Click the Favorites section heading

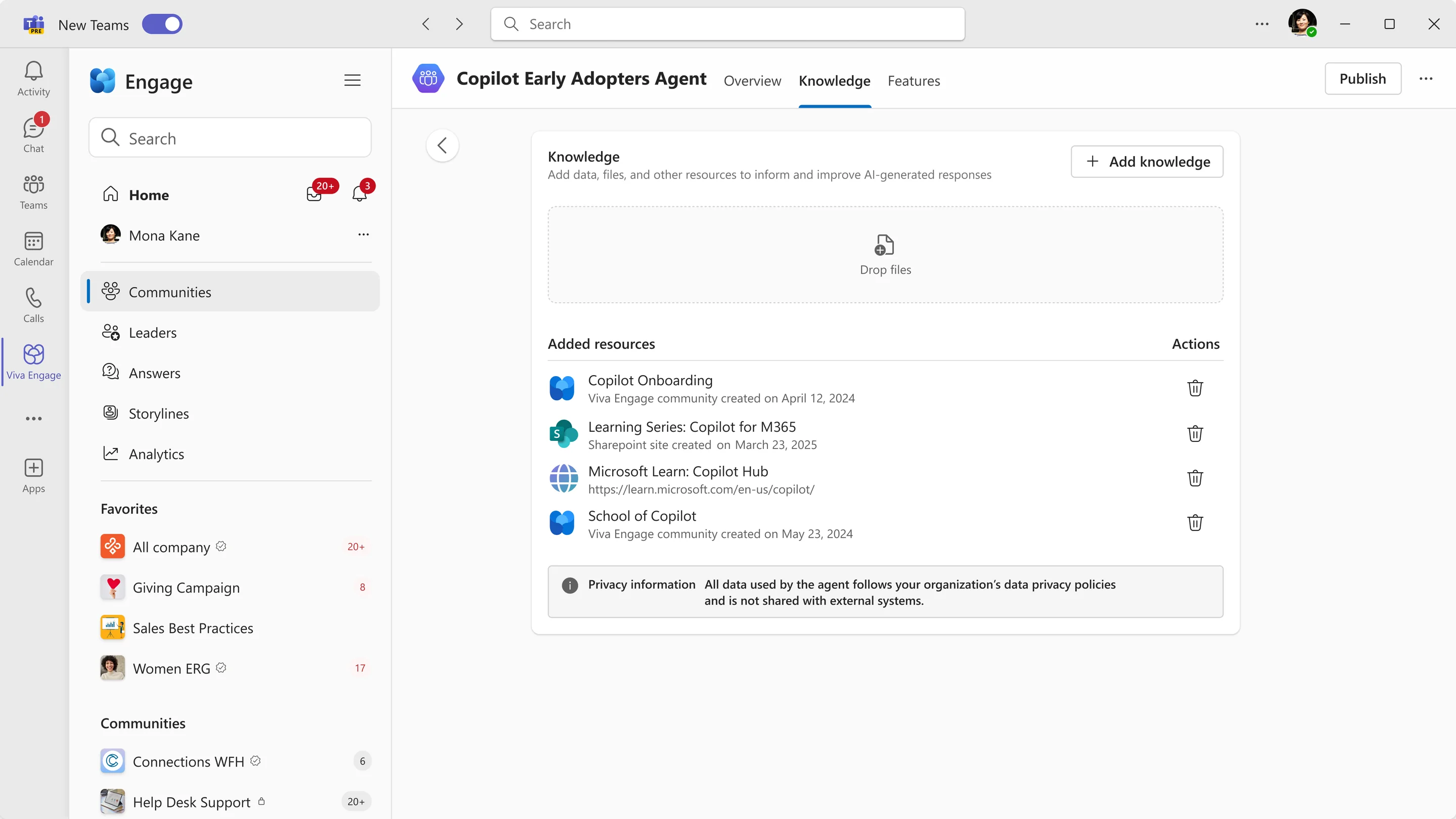click(x=129, y=509)
